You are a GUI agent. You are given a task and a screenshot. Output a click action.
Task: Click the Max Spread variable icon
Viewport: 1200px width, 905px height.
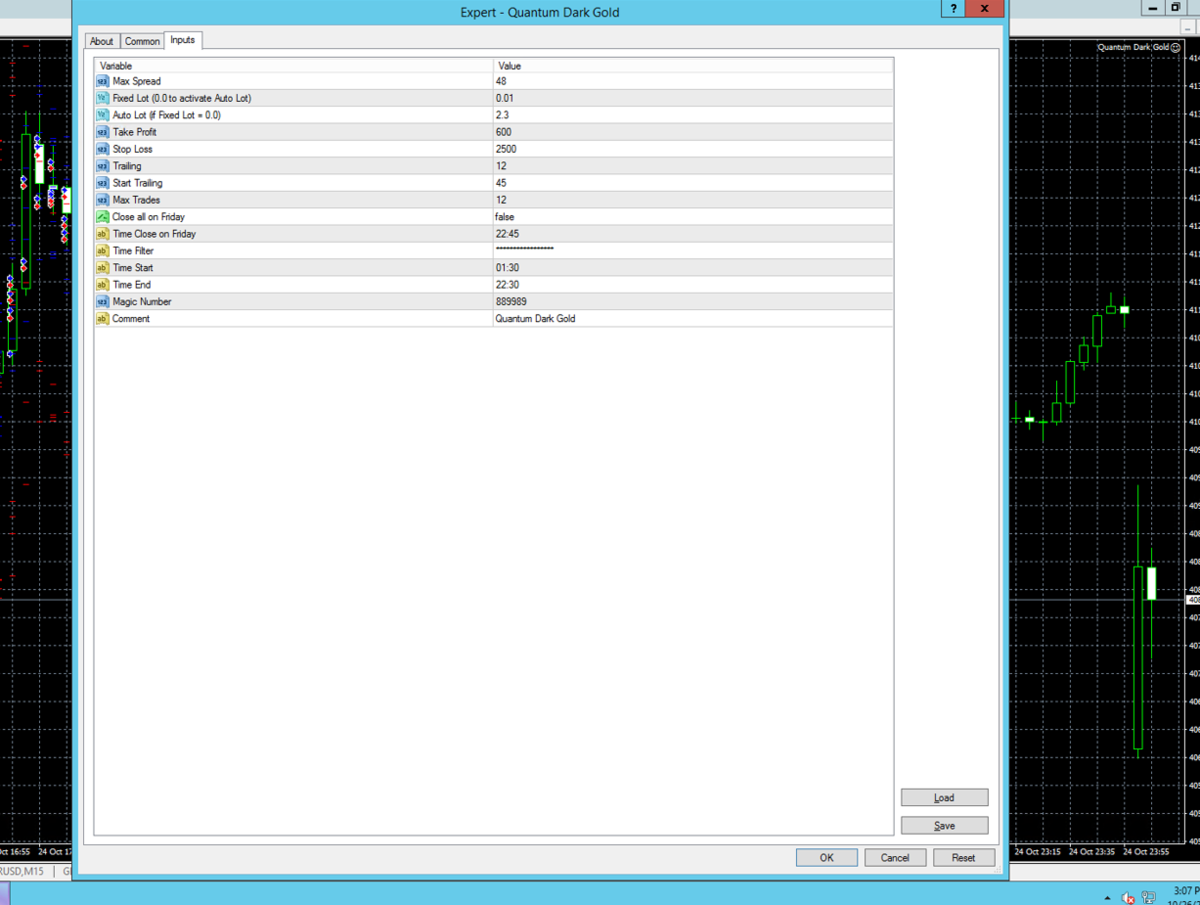102,81
